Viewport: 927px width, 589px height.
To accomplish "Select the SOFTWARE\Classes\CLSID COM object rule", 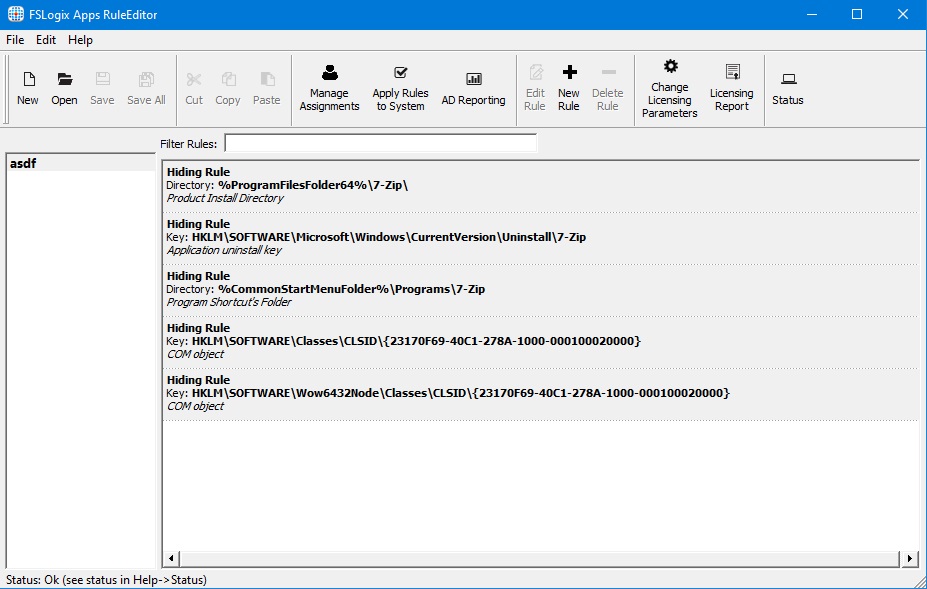I will [540, 342].
